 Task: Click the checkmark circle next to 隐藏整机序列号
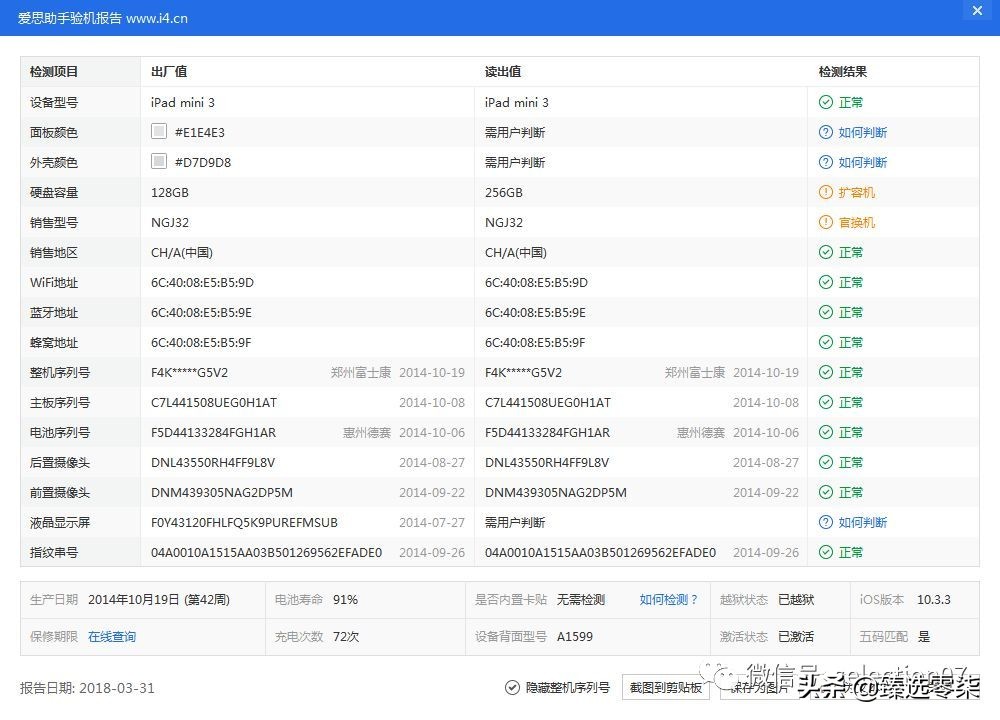click(x=510, y=688)
